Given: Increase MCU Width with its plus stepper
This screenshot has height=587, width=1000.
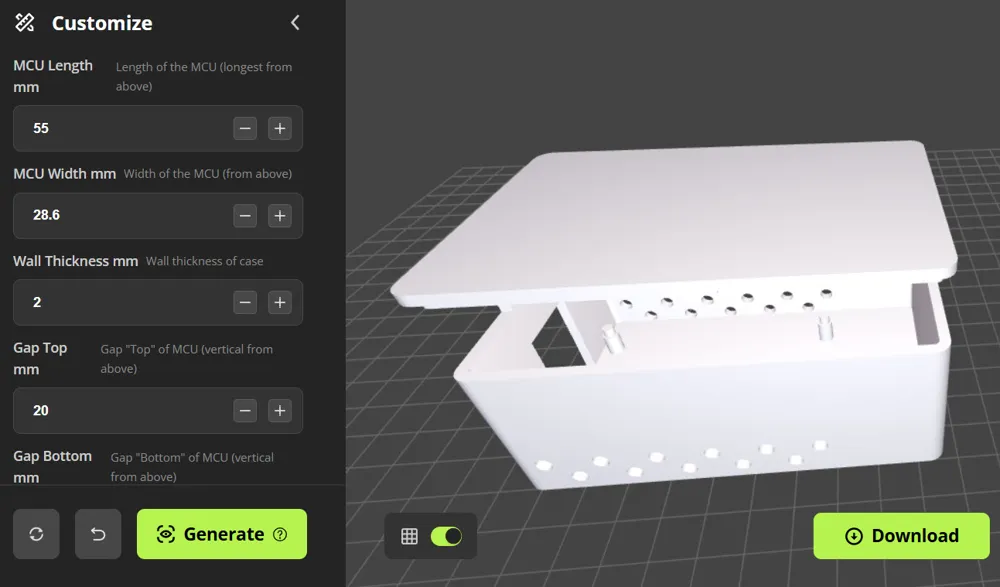Looking at the screenshot, I should point(280,215).
